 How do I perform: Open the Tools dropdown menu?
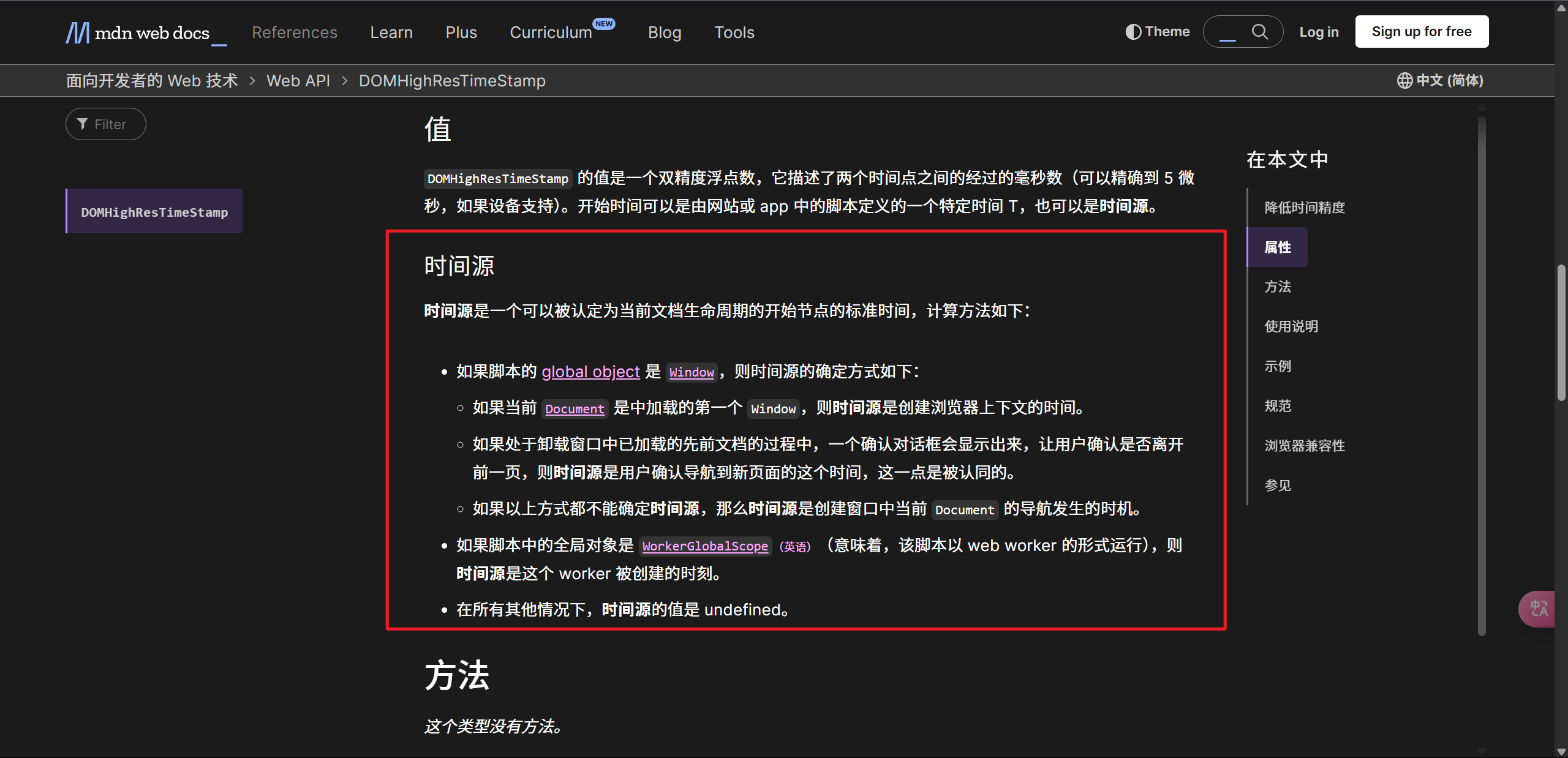(x=734, y=32)
